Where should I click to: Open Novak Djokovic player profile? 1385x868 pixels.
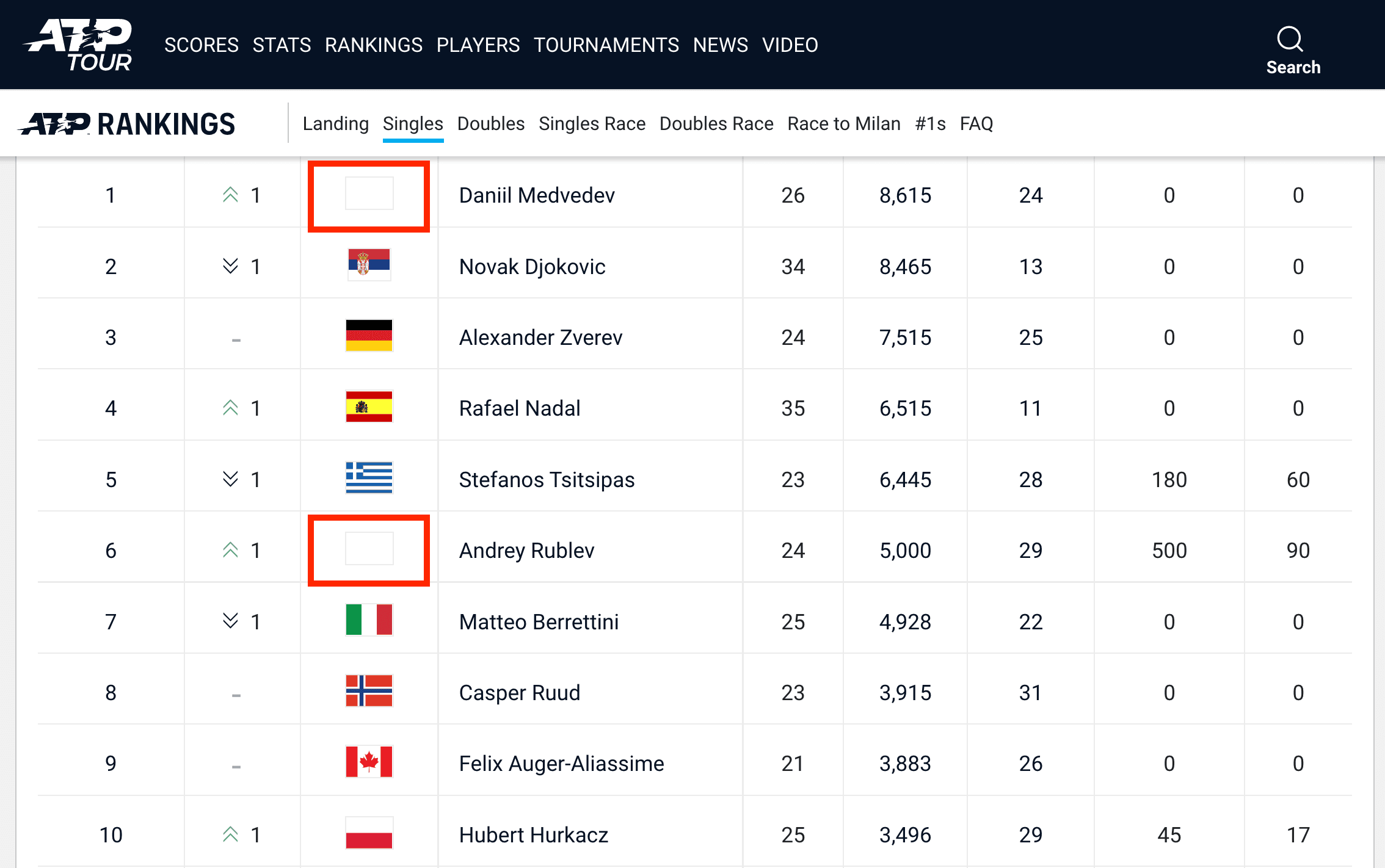tap(532, 267)
